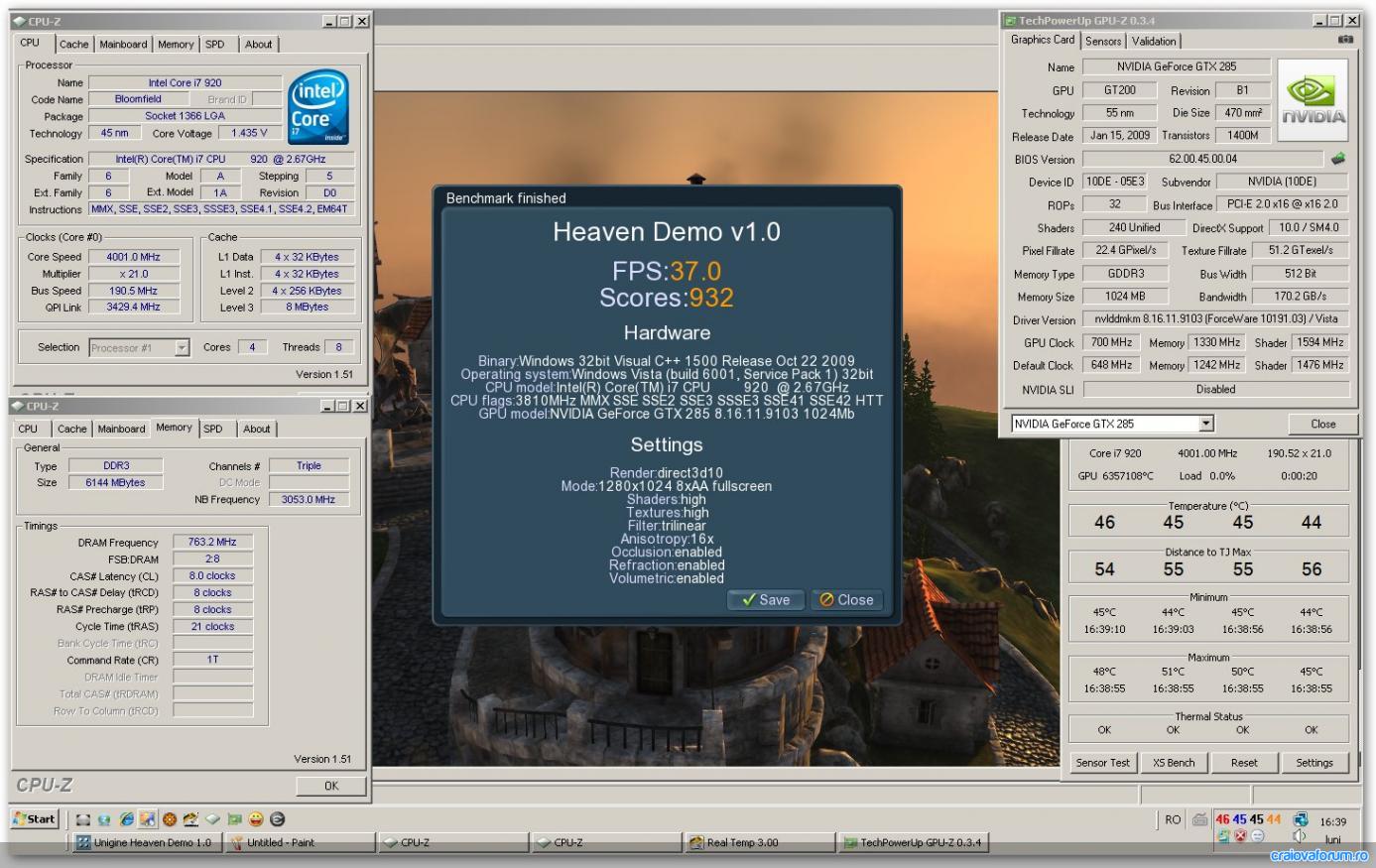
Task: Click the RO language indicator
Action: (x=1173, y=819)
